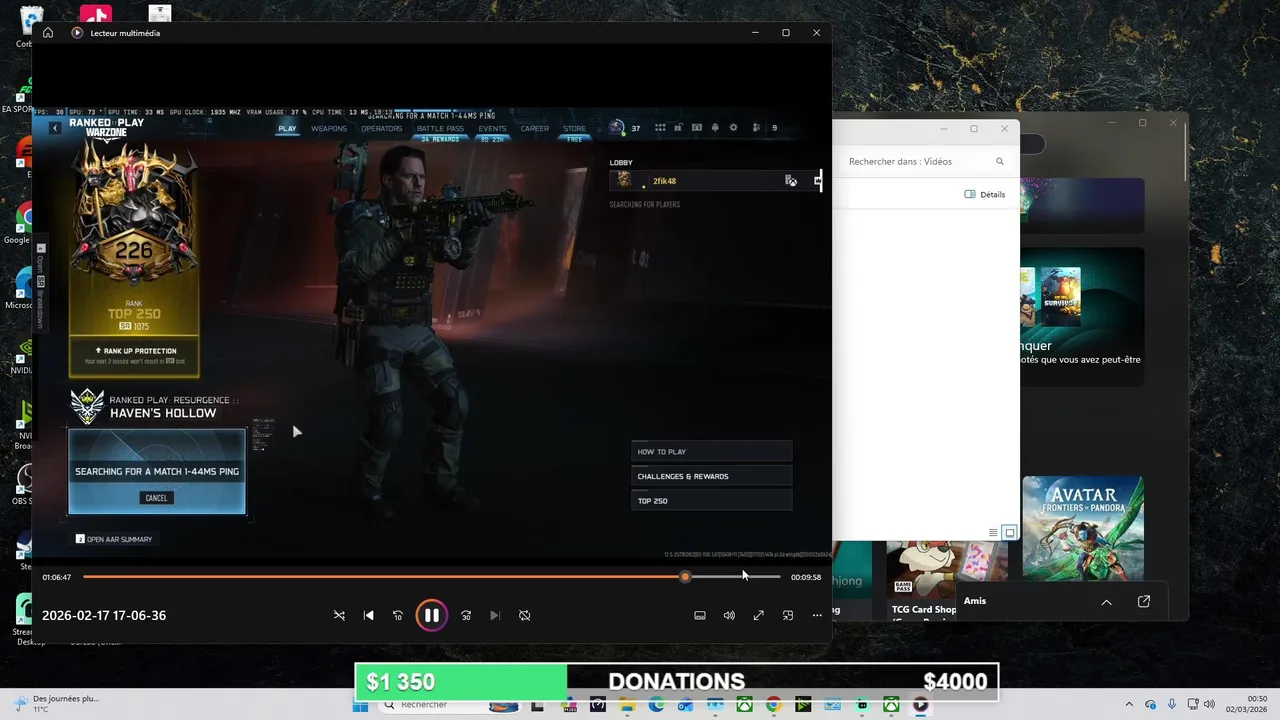Open Outlook from the taskbar
This screenshot has height=720, width=1280.
[685, 705]
